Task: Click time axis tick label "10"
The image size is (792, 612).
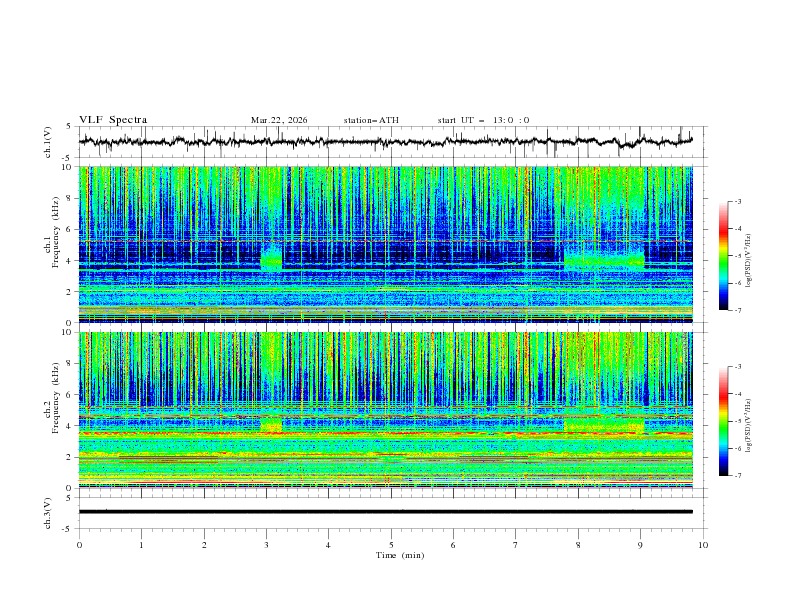Action: (x=703, y=545)
